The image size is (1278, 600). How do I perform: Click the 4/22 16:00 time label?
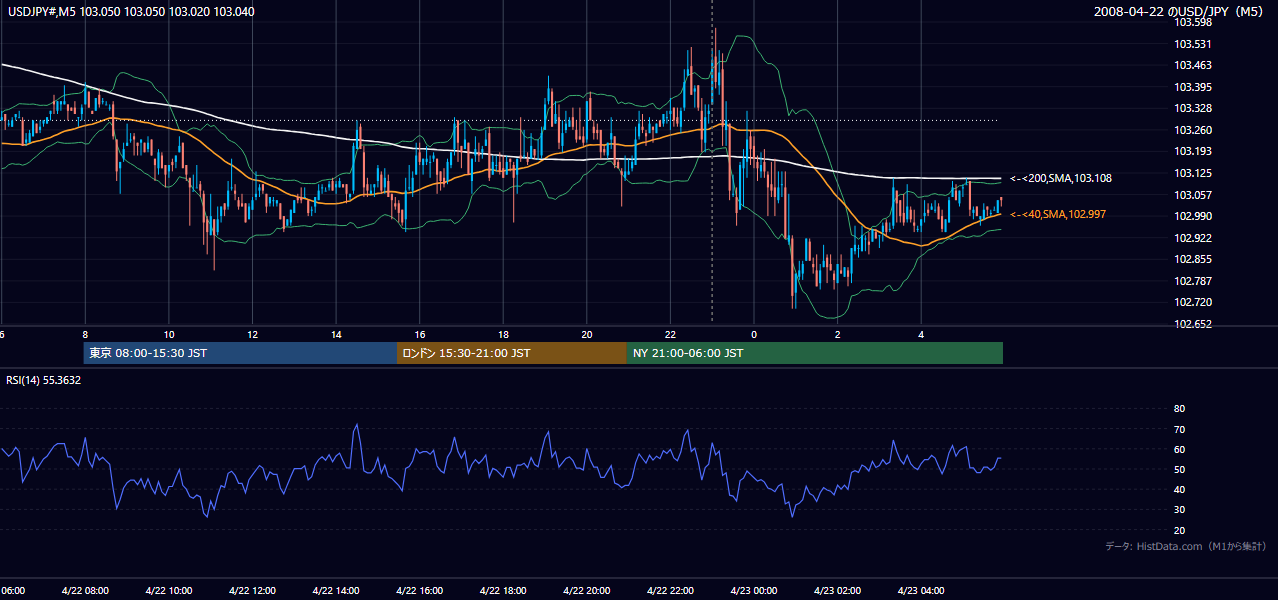coord(419,591)
